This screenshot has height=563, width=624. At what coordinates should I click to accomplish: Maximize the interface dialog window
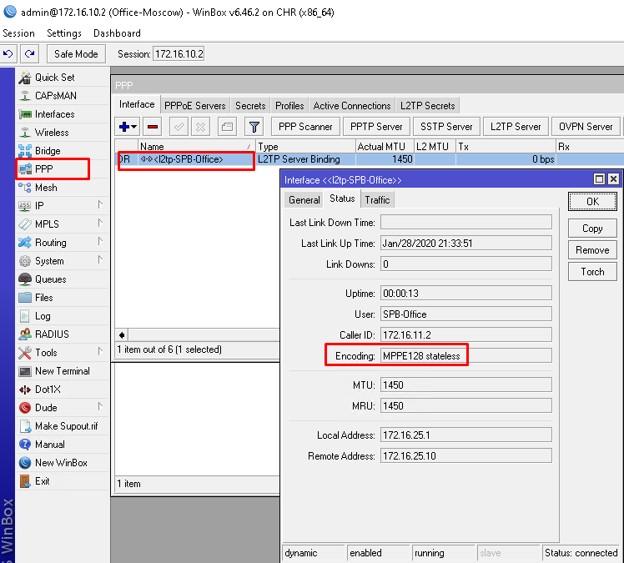[599, 179]
